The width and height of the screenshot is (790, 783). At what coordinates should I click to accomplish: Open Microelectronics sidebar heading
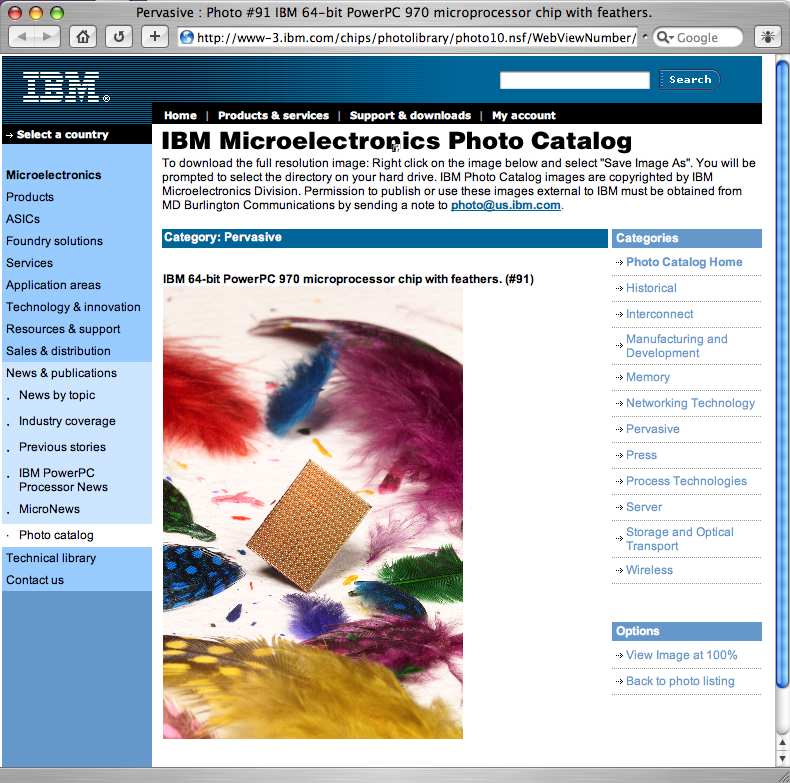tap(54, 175)
